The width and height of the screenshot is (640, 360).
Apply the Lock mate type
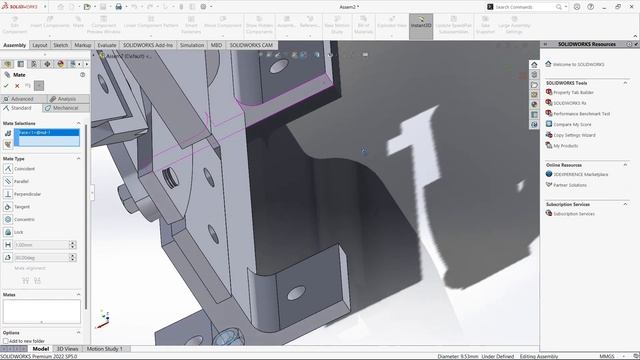pos(8,232)
